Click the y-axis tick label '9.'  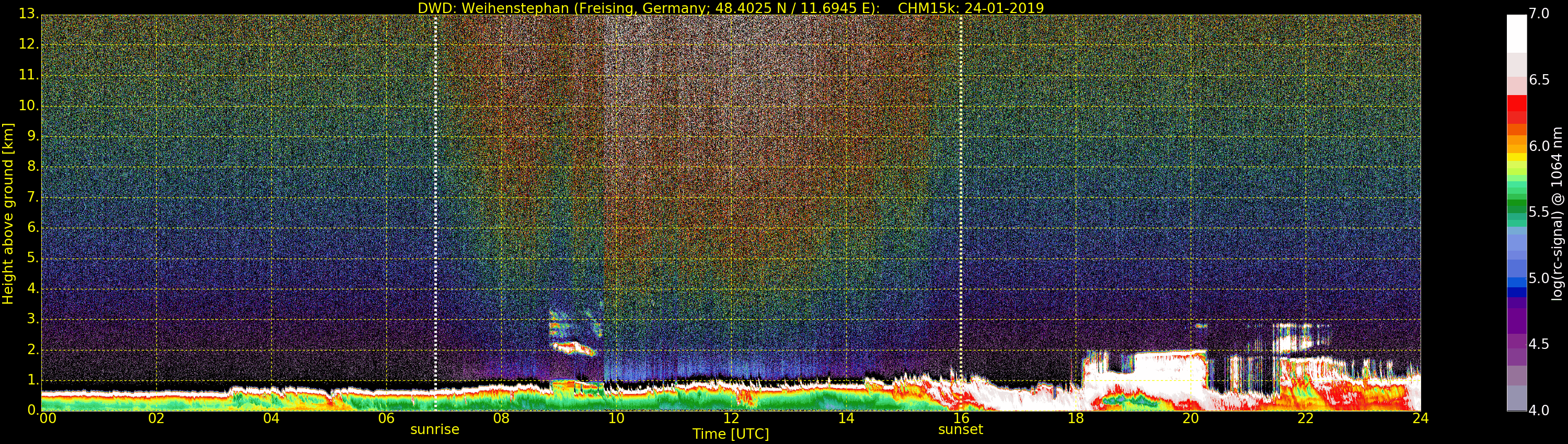tap(33, 136)
